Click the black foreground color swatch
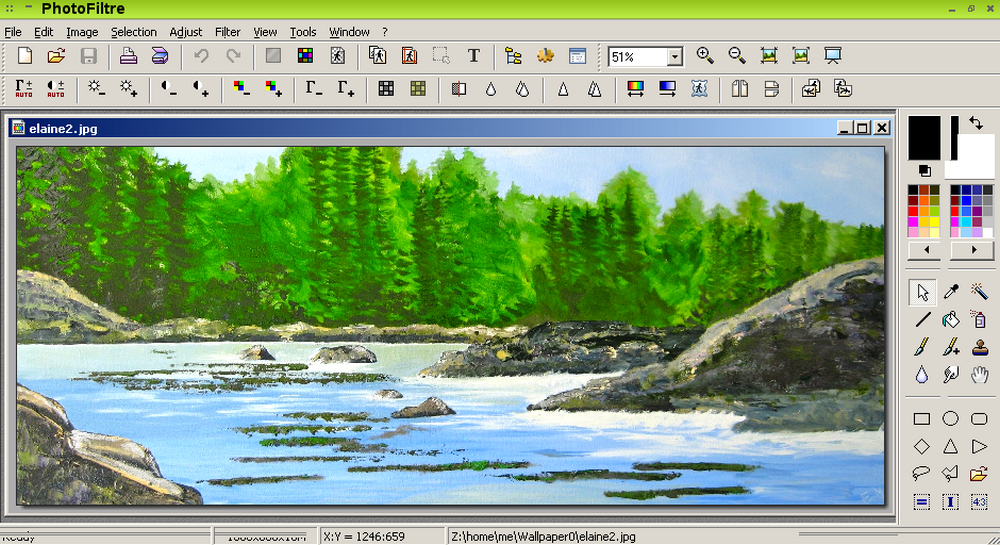The image size is (1000, 545). click(x=924, y=137)
